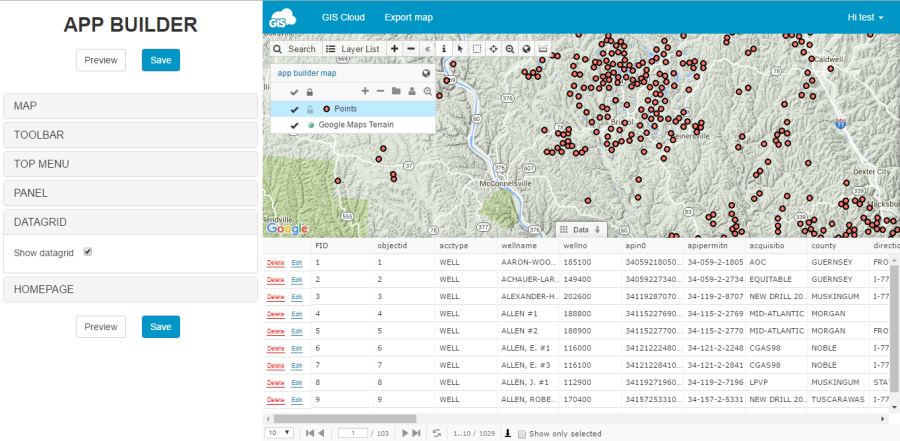Click the datagrid horizontal scrollbar thumb
The height and width of the screenshot is (441, 900).
coord(345,419)
